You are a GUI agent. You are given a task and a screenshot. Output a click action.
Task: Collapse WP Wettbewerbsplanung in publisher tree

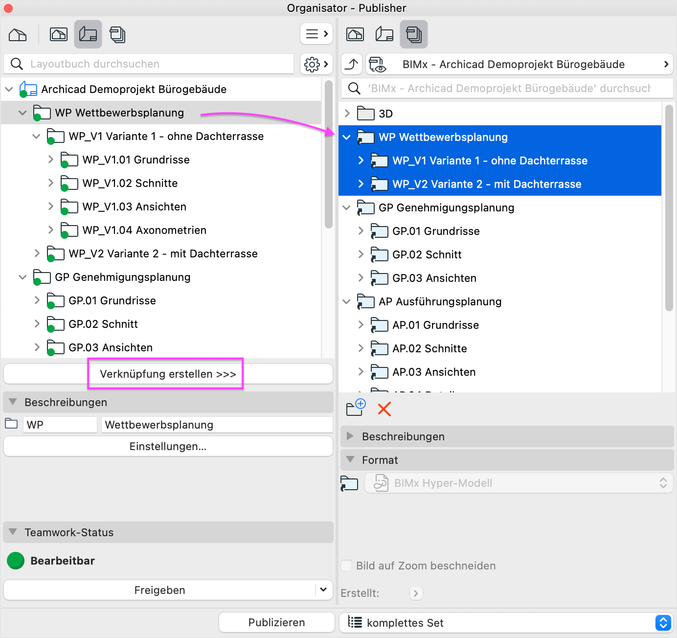[x=346, y=137]
